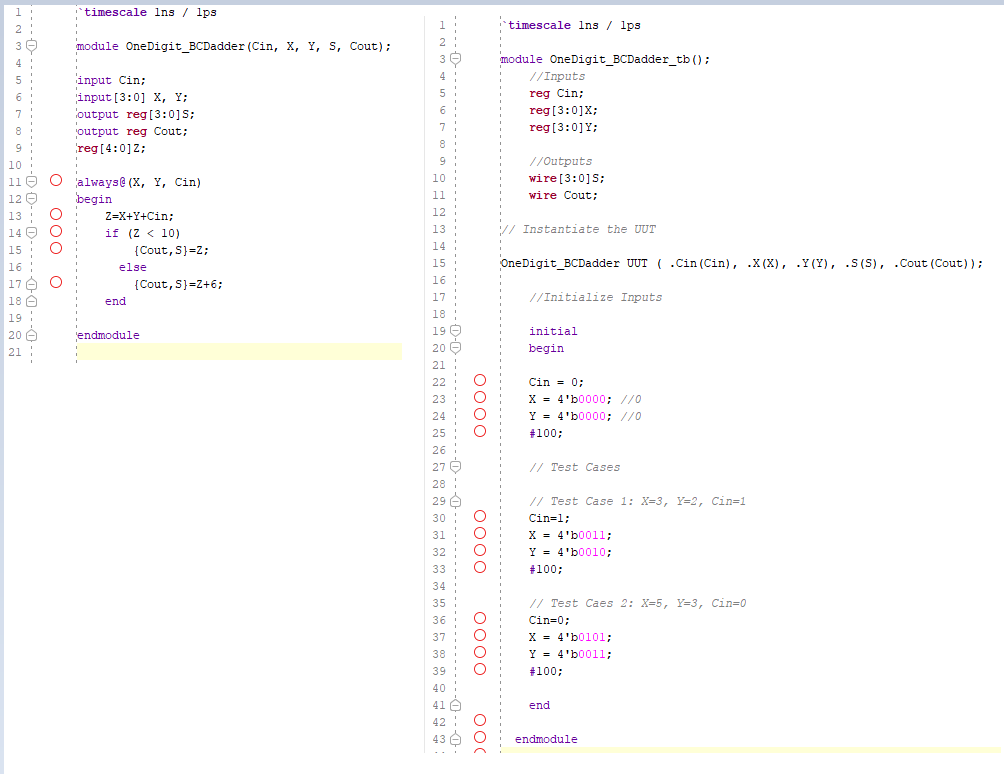This screenshot has height=774, width=1004.
Task: Set breakpoint on Y = 4'b0011 in Test Case 2
Action: click(480, 654)
